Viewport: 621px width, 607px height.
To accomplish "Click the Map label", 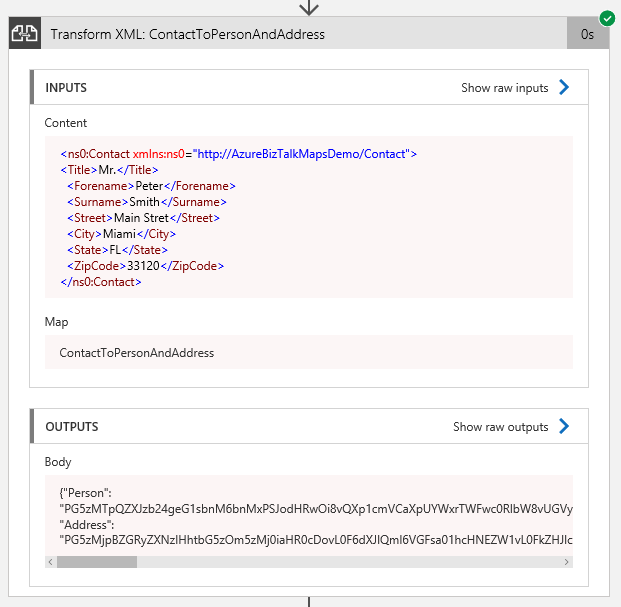I will pyautogui.click(x=56, y=322).
